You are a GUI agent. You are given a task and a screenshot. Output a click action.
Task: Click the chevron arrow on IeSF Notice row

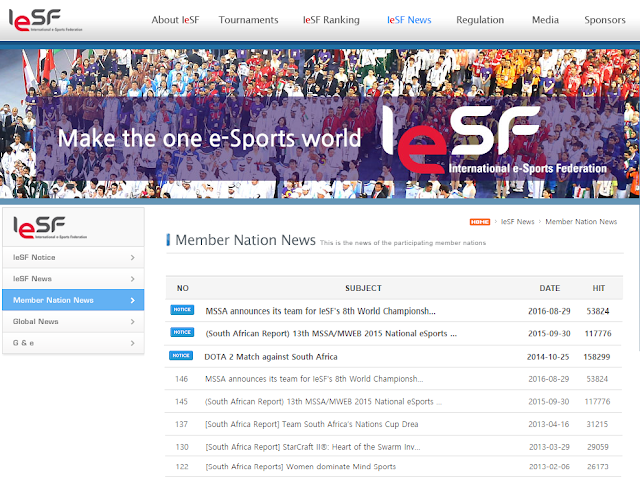point(133,257)
